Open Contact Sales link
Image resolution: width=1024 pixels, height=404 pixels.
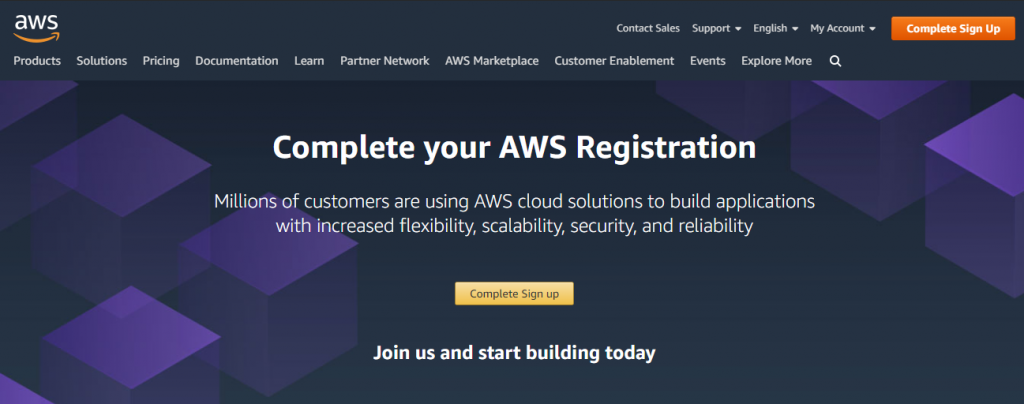click(x=648, y=29)
